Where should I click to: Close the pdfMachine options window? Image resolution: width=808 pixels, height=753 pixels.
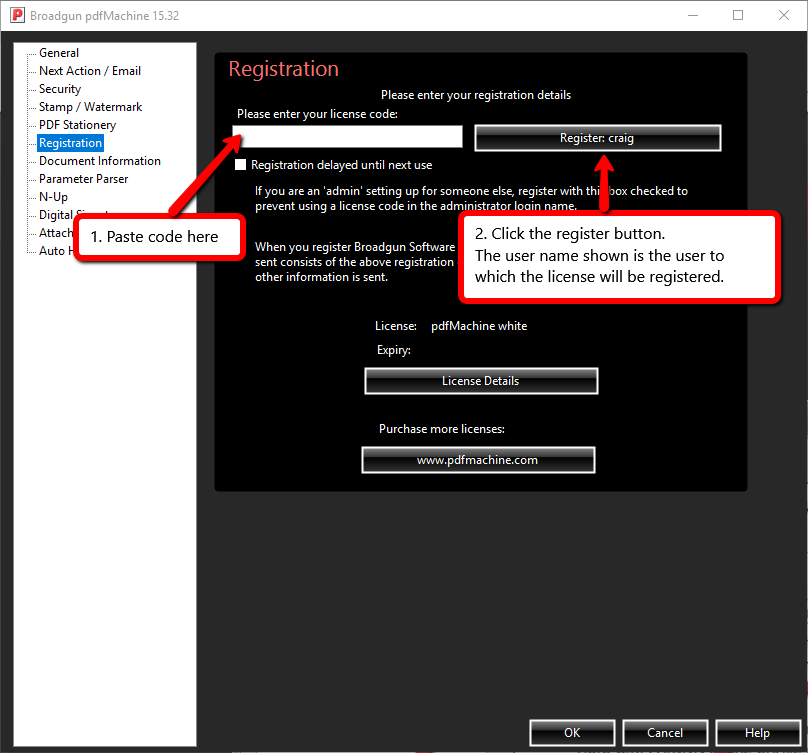(x=784, y=15)
